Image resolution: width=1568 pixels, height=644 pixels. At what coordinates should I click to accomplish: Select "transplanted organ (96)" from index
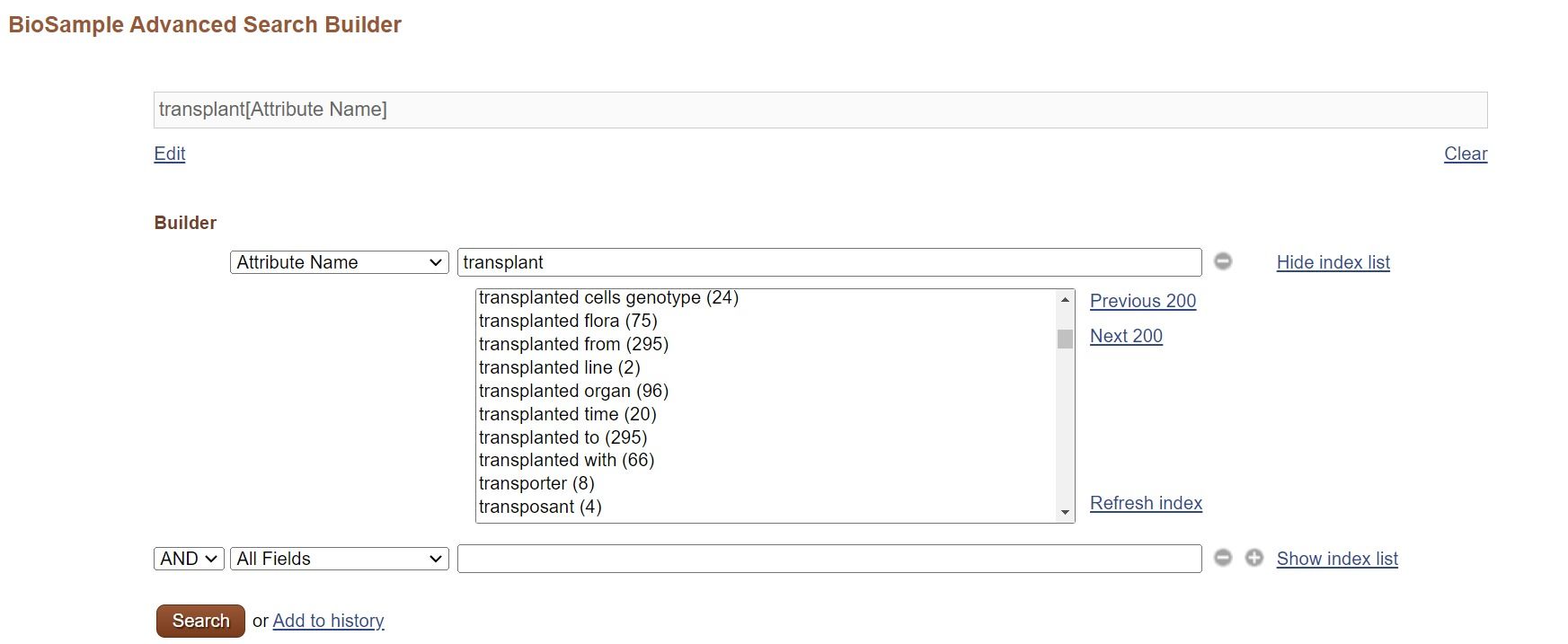point(573,391)
